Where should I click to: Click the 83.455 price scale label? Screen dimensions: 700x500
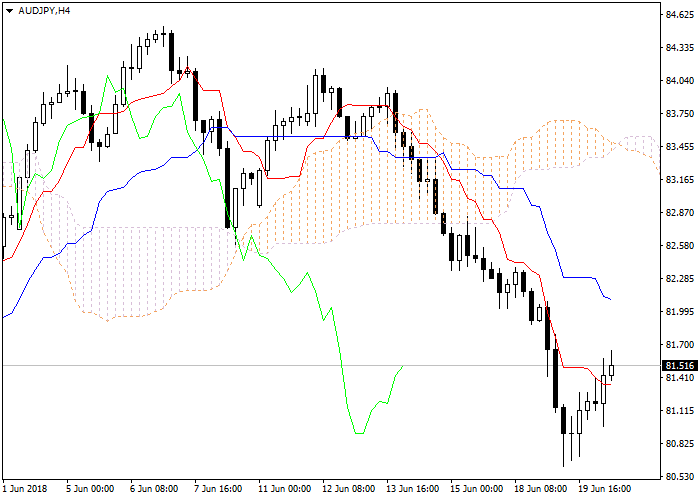tap(680, 147)
